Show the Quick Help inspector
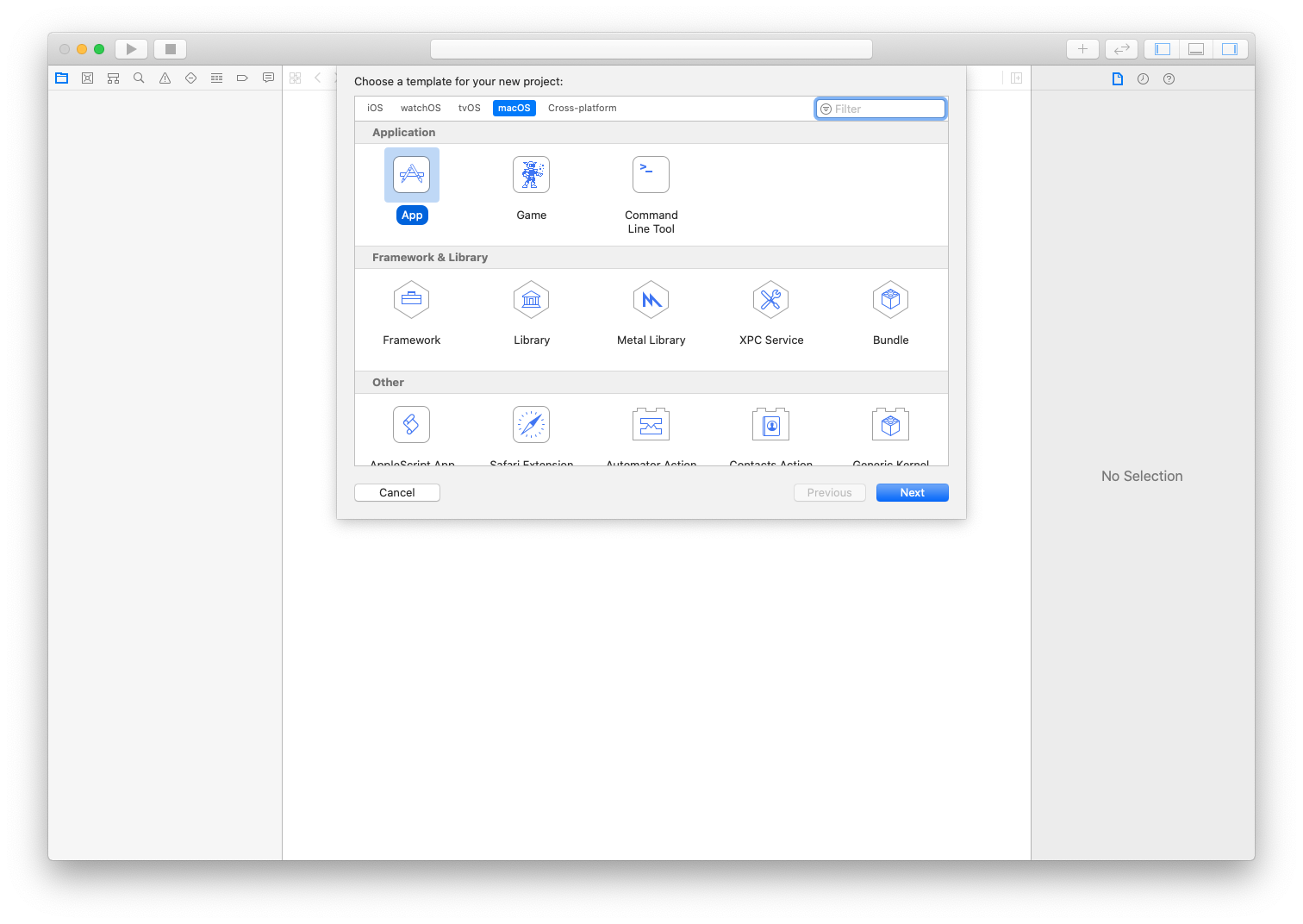The height and width of the screenshot is (924, 1303). tap(1169, 79)
